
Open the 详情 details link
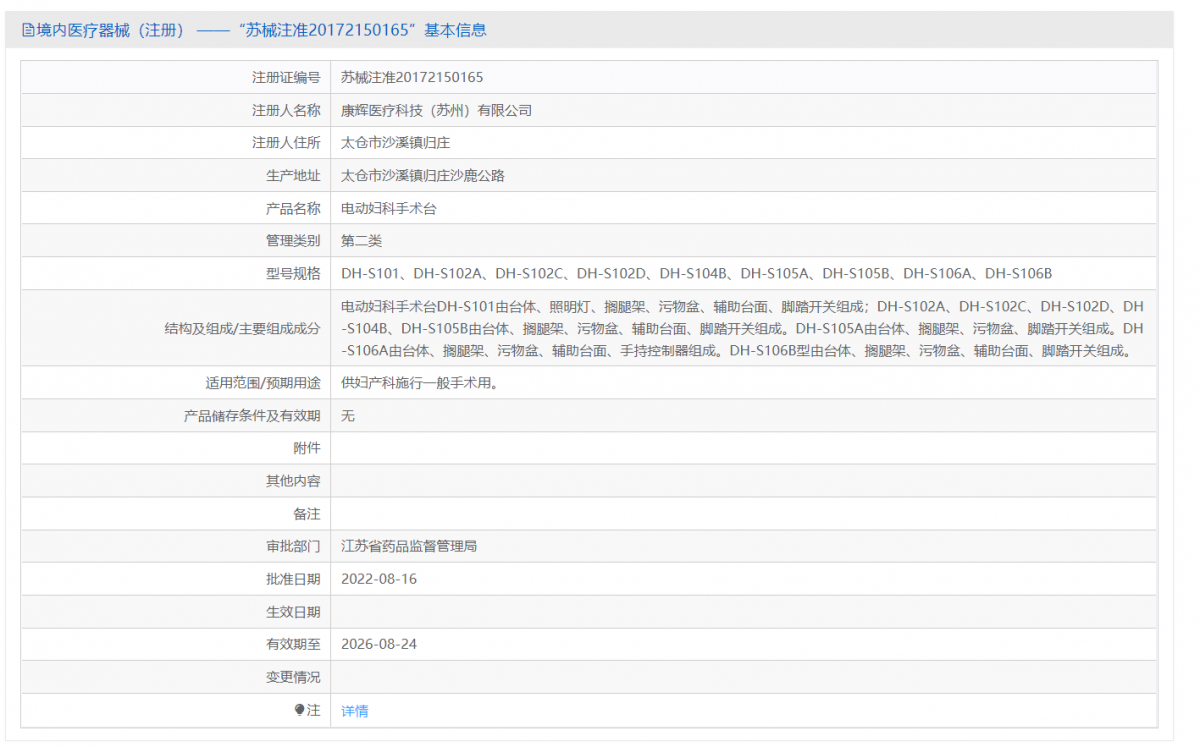click(355, 711)
